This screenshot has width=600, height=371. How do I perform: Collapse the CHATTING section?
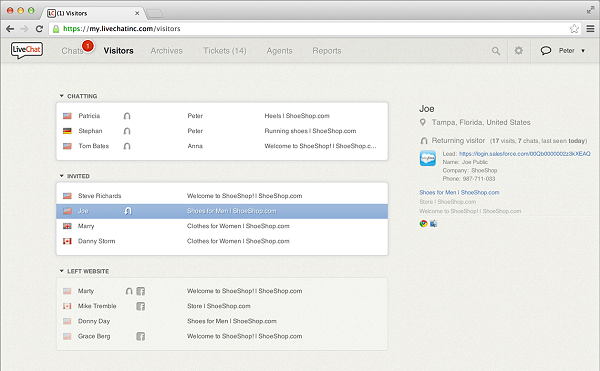point(62,96)
